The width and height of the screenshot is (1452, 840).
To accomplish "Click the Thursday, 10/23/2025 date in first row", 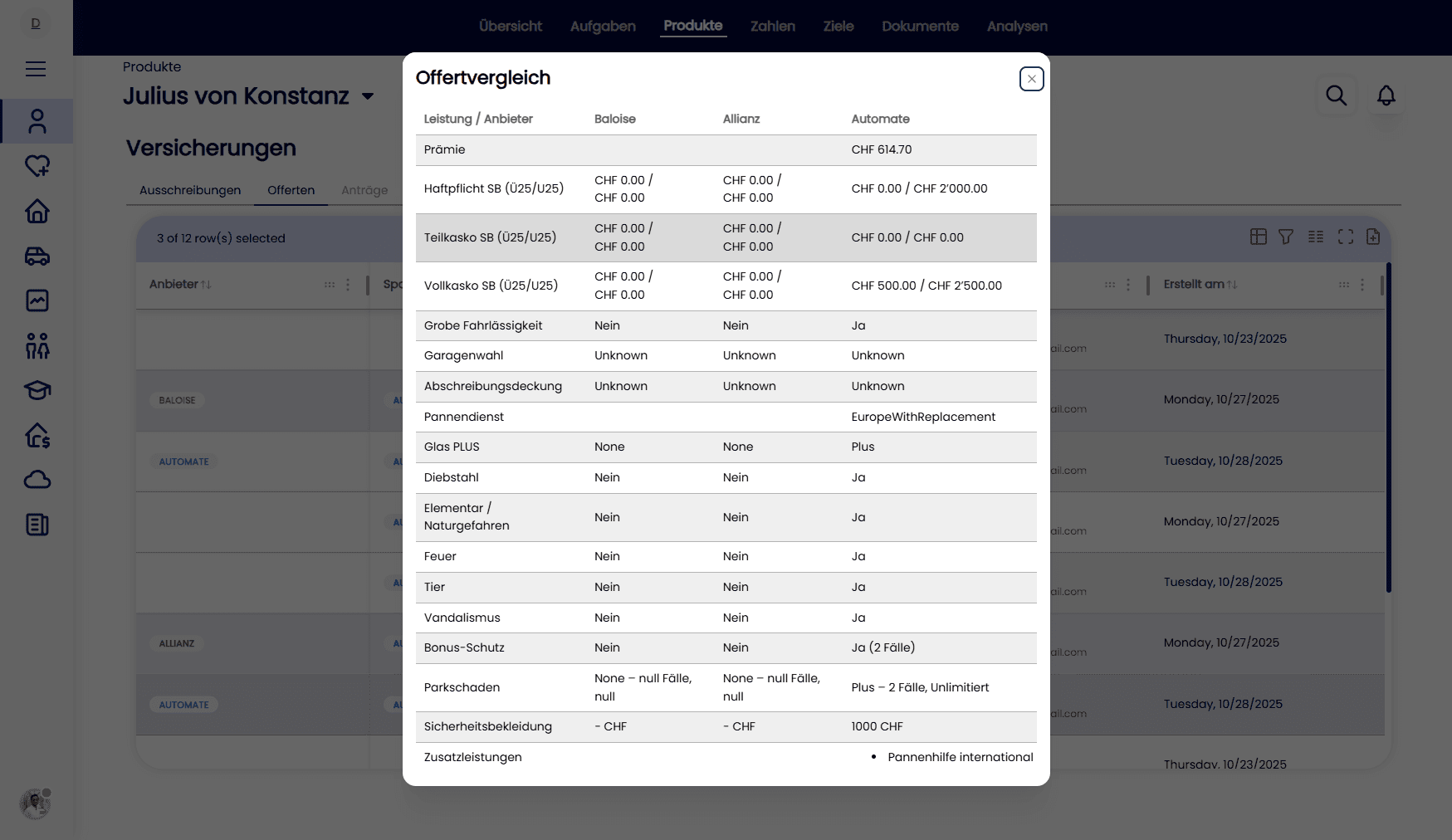I will click(1225, 339).
